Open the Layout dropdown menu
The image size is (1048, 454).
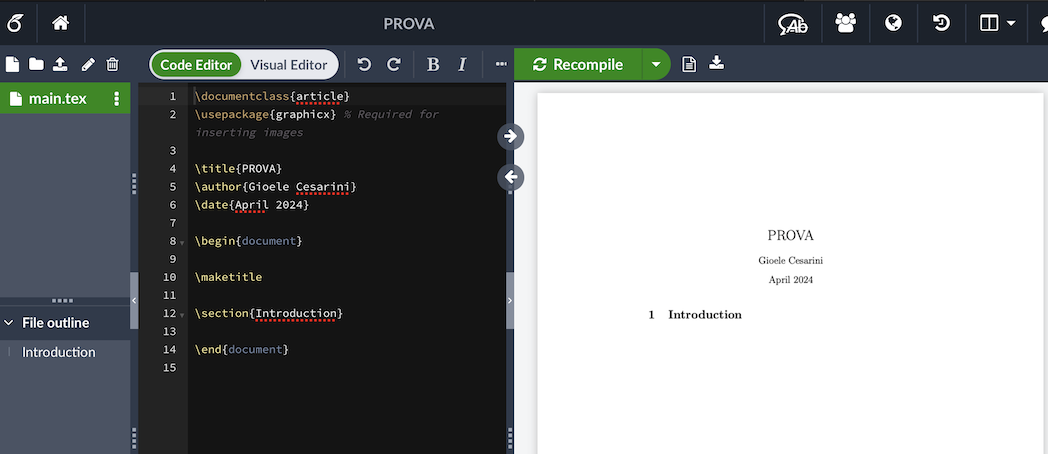point(997,24)
